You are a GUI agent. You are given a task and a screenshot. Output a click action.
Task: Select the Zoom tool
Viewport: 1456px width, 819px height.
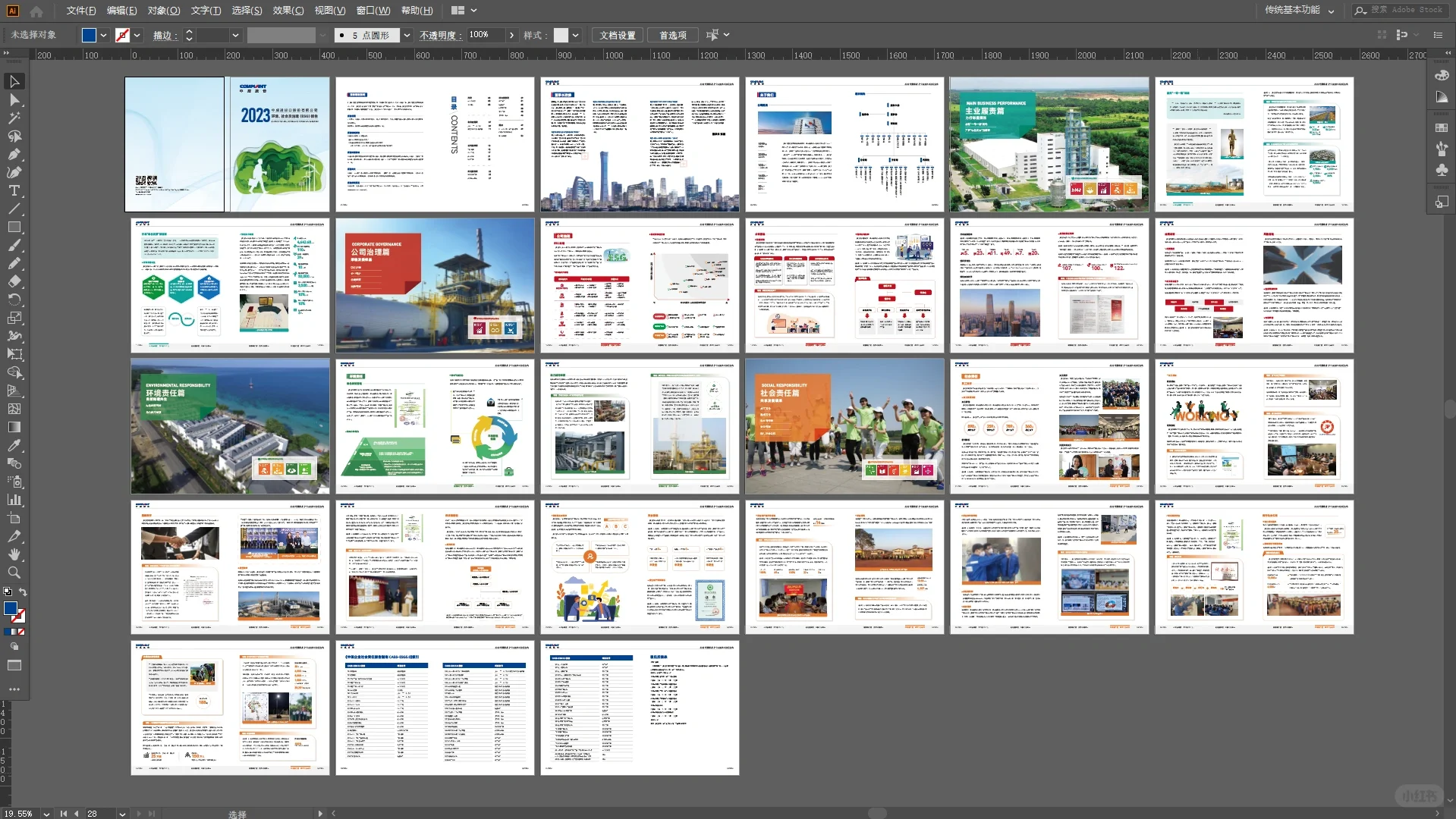pos(14,573)
